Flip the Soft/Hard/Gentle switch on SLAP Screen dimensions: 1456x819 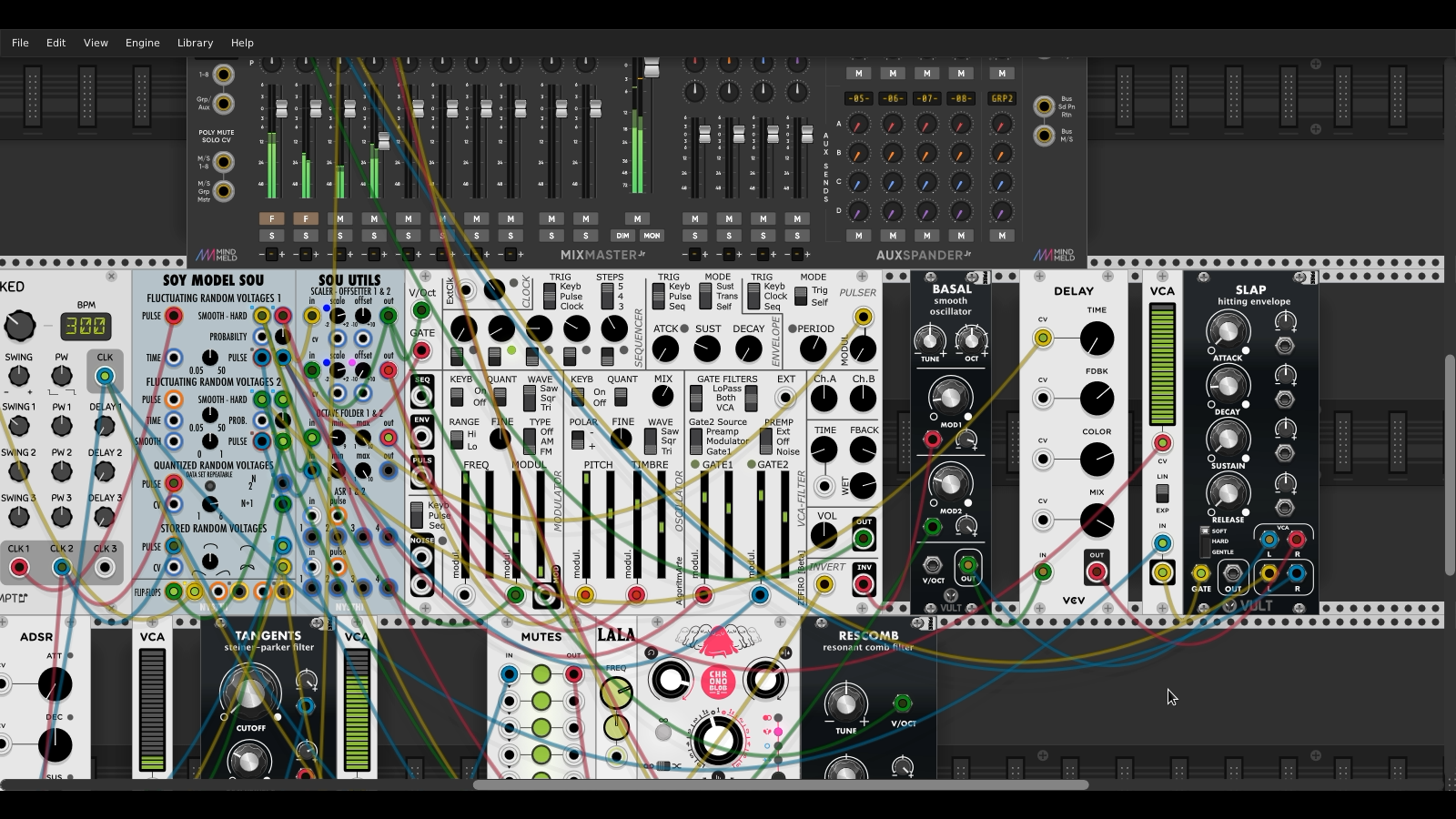click(1205, 541)
